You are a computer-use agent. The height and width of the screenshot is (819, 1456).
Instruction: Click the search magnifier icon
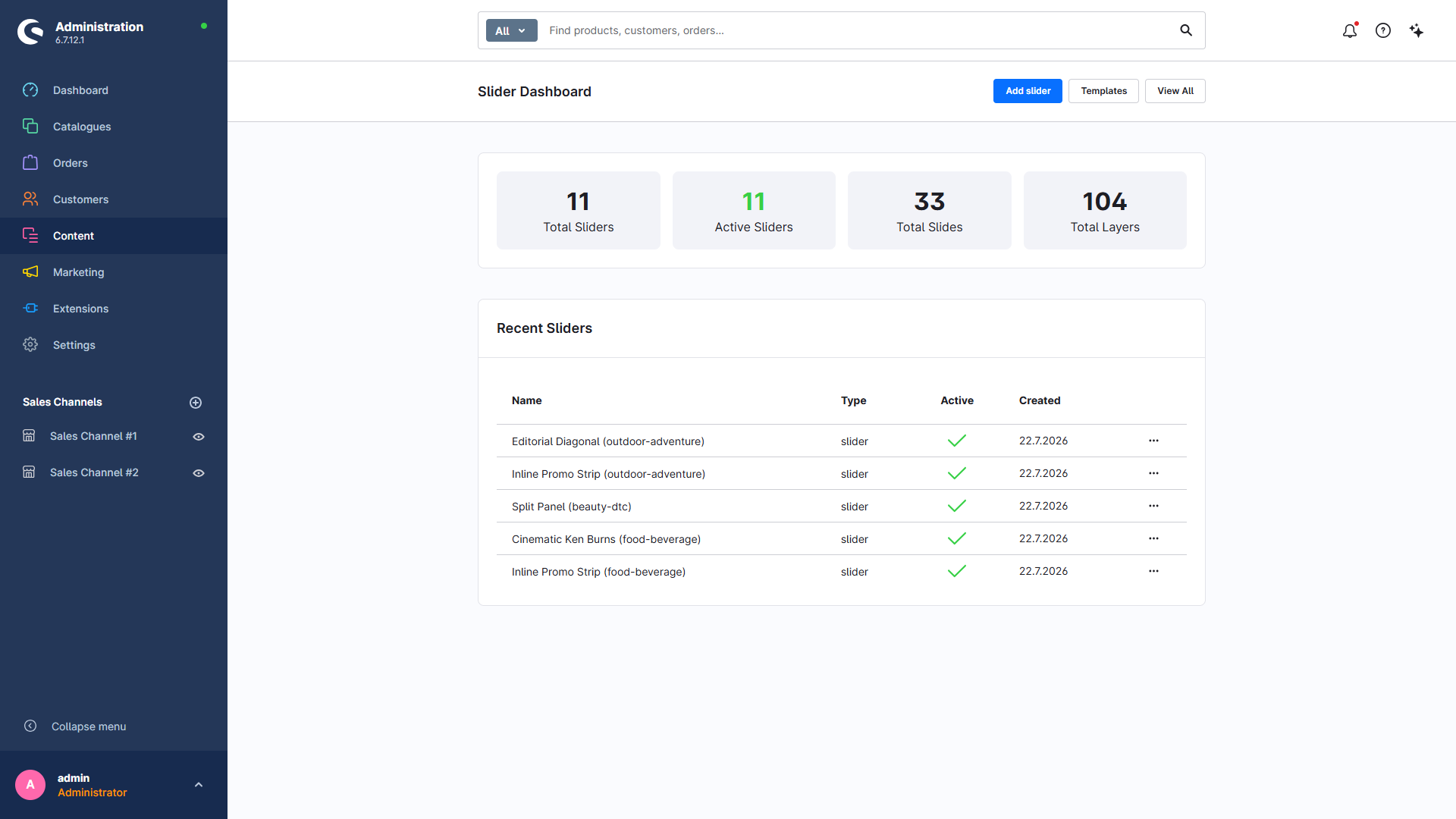click(x=1186, y=30)
